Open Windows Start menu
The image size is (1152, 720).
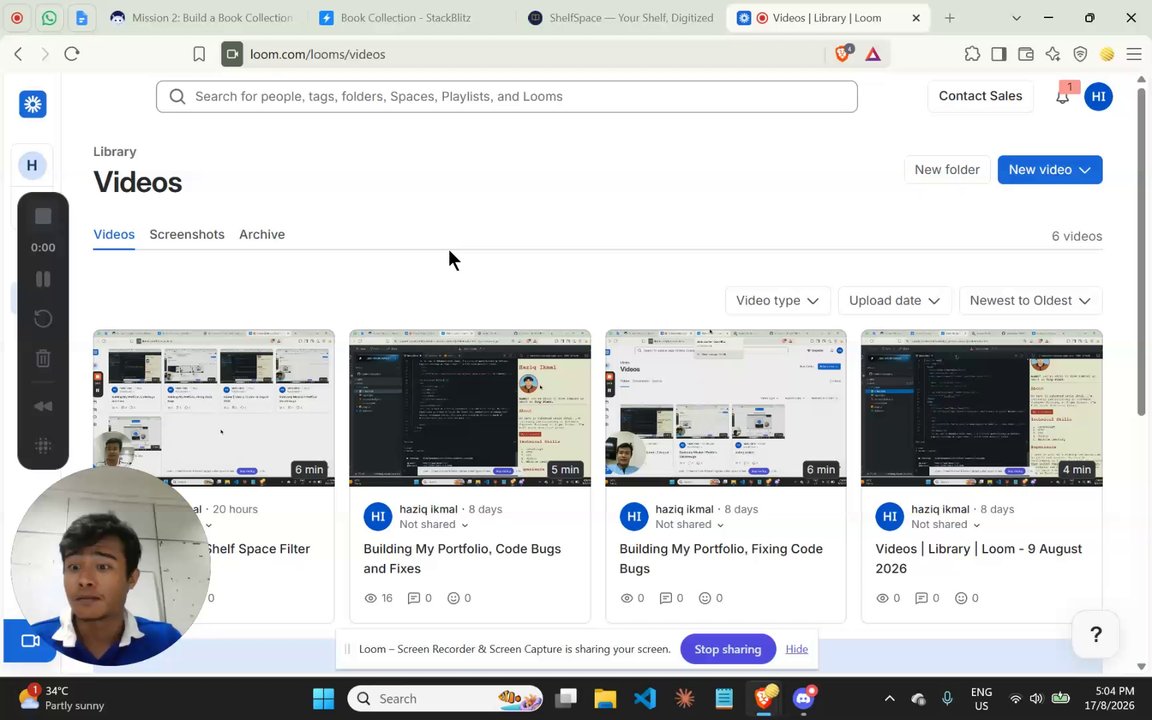[x=323, y=699]
